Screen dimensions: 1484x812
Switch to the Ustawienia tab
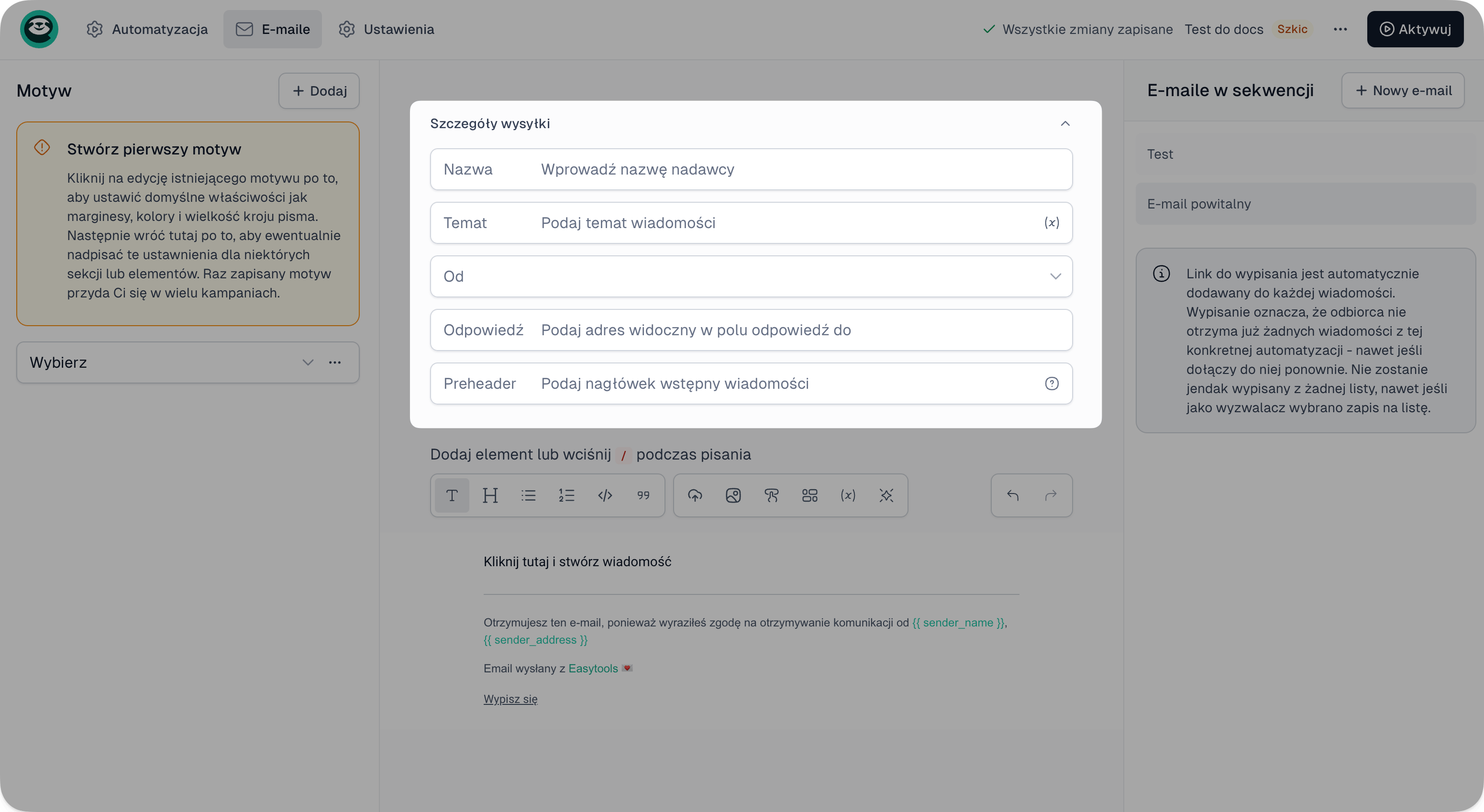click(387, 29)
